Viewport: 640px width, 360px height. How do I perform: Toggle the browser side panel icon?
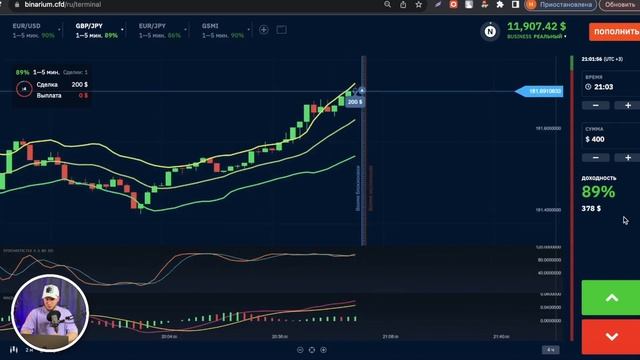[x=516, y=4]
